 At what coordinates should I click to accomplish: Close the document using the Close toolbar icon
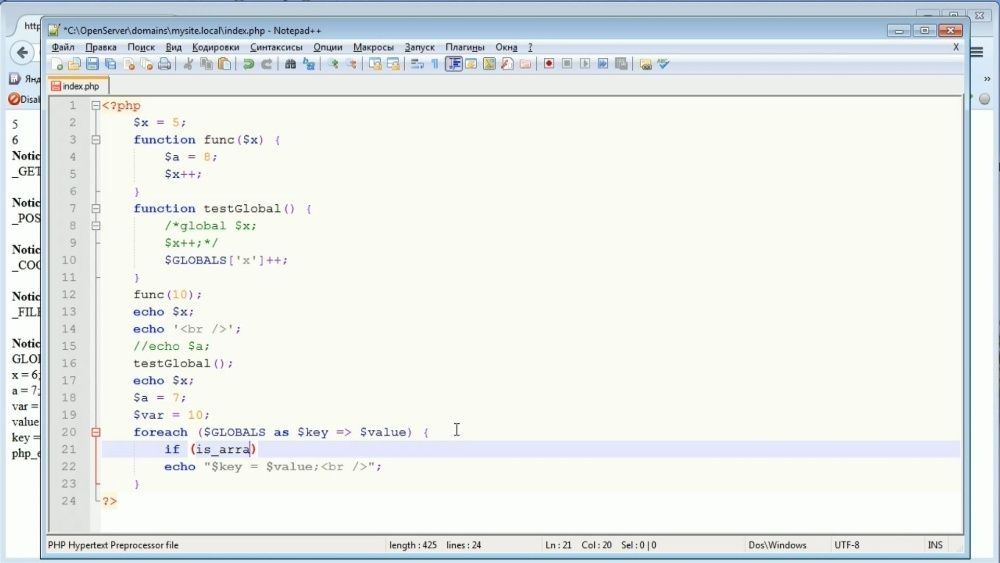[x=129, y=64]
